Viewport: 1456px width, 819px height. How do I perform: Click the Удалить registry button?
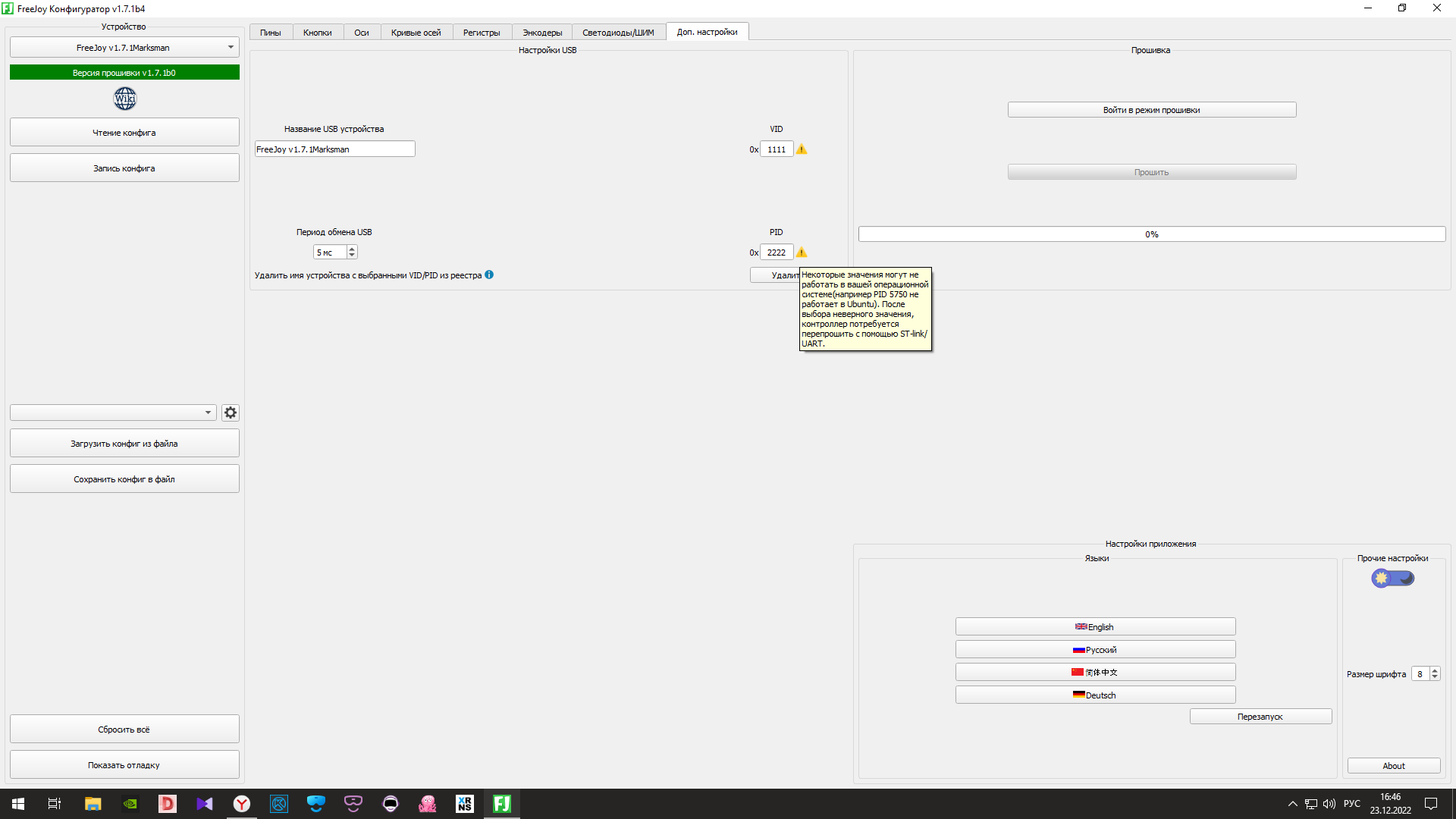point(775,275)
